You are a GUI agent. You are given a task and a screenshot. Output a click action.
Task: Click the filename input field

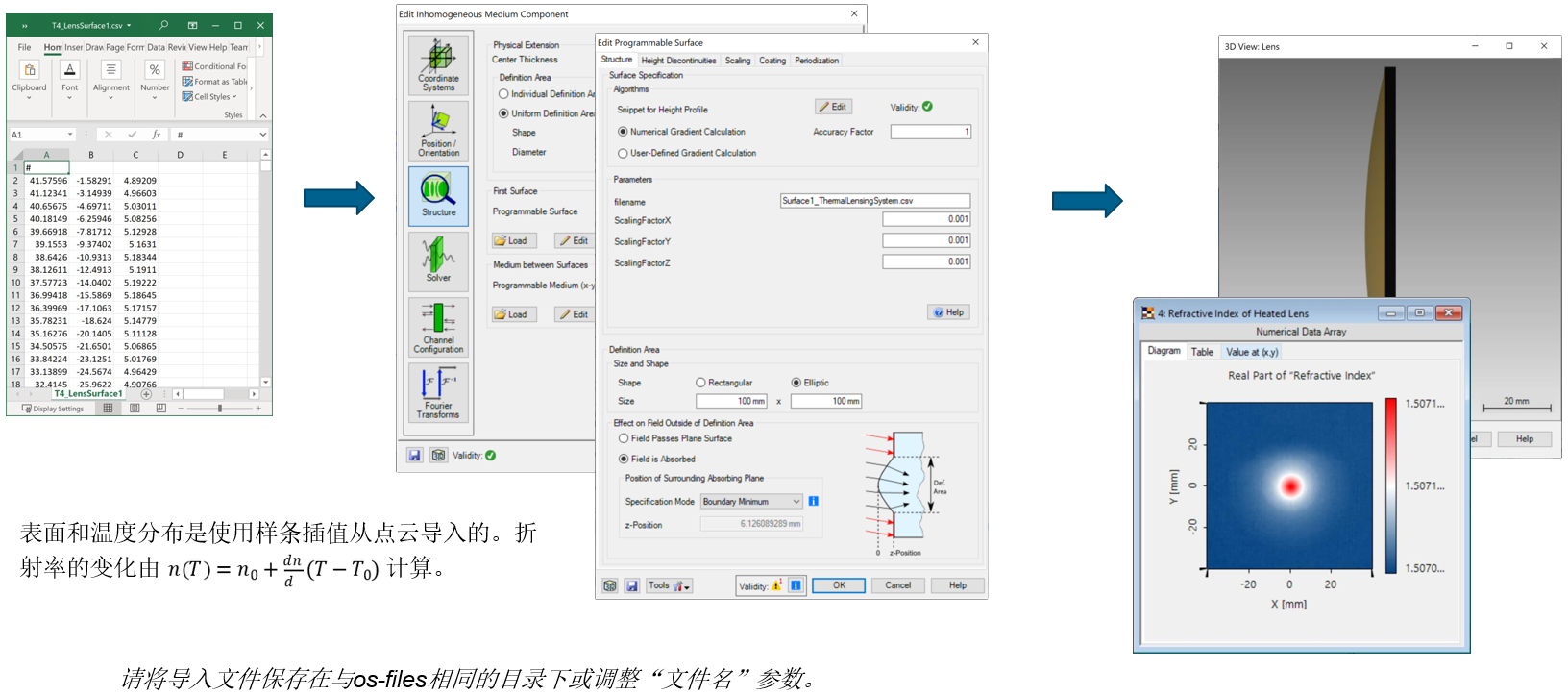[x=875, y=201]
